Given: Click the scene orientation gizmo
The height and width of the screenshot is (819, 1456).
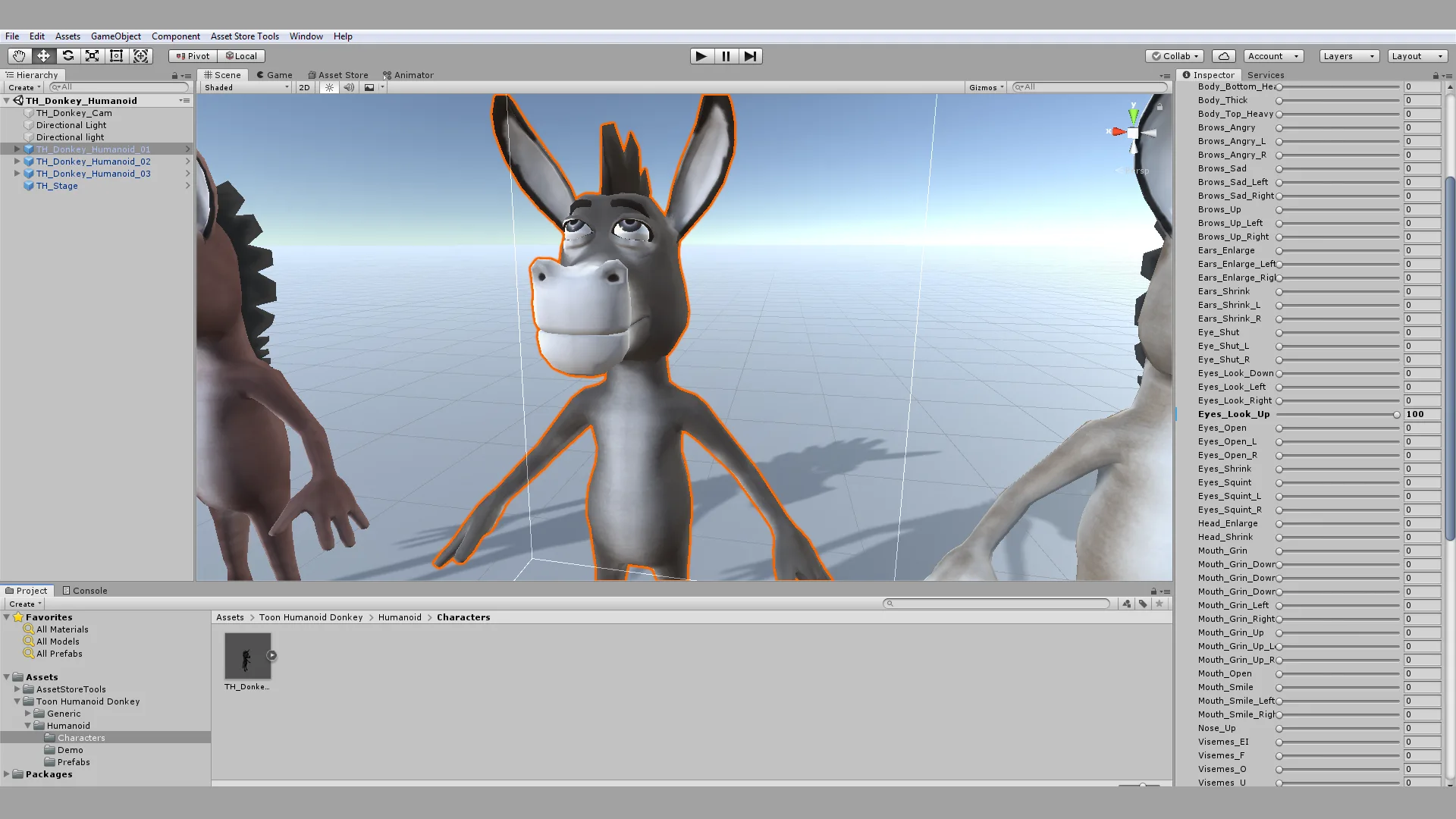Looking at the screenshot, I should (1132, 133).
